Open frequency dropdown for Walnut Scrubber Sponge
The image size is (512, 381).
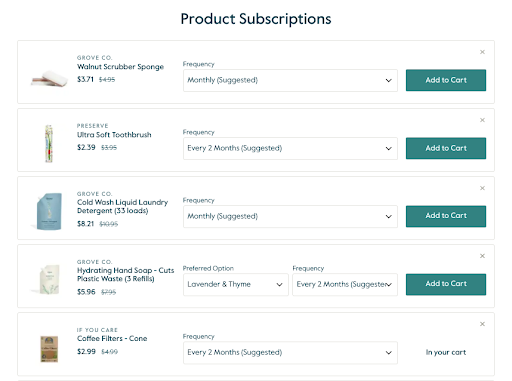(x=290, y=80)
